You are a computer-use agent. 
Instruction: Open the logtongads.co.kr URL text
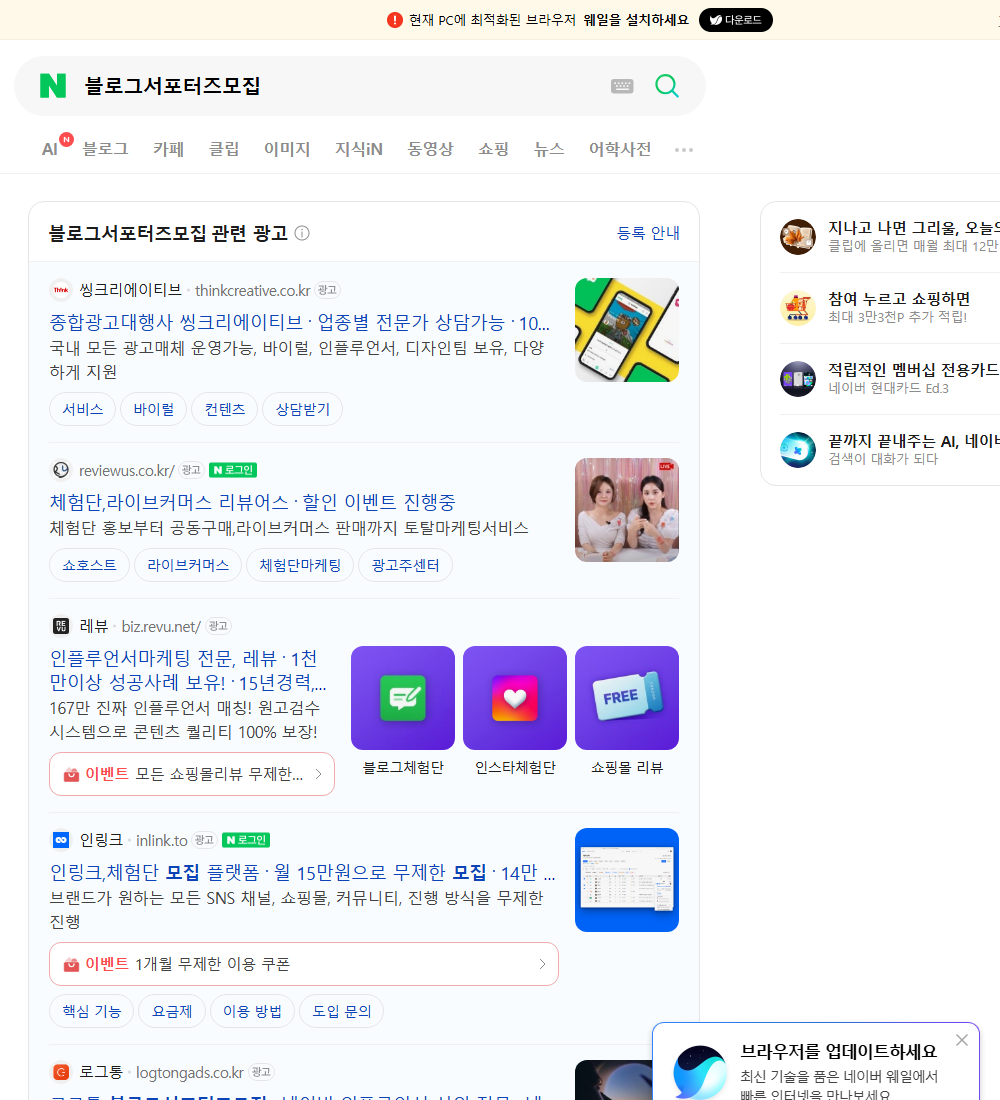point(189,1073)
